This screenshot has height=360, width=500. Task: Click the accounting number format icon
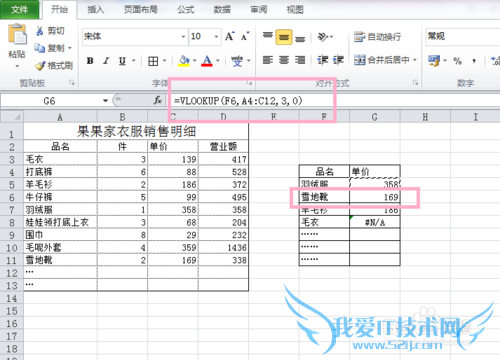434,61
